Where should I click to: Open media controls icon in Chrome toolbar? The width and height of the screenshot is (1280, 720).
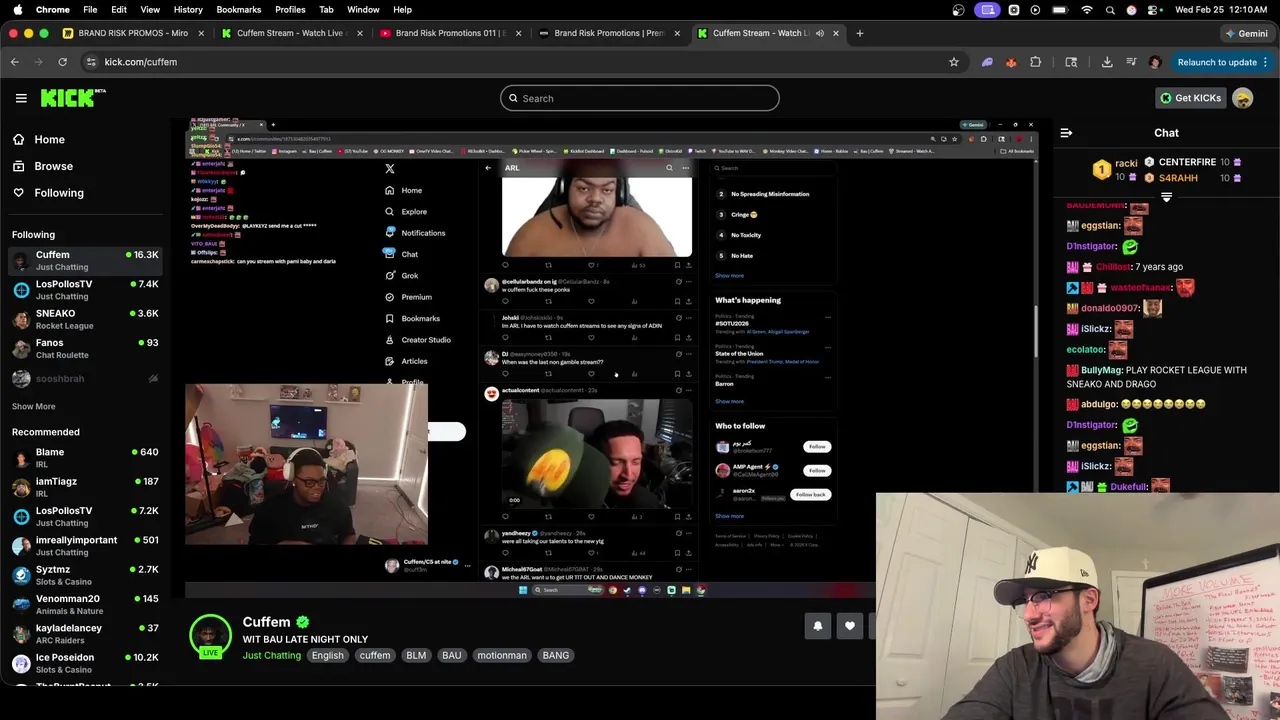click(1131, 62)
